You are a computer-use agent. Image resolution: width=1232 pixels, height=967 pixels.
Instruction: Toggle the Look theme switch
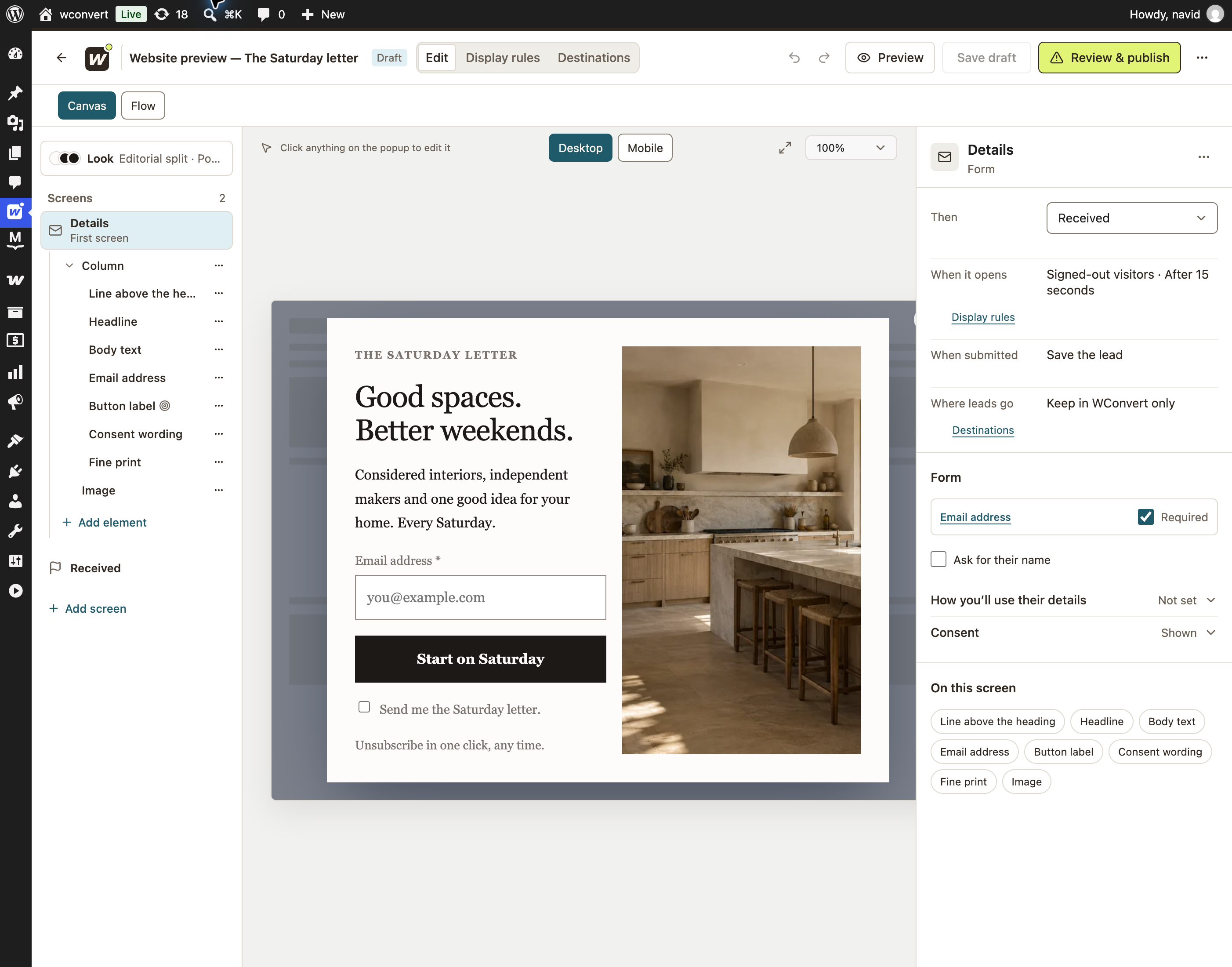click(x=65, y=159)
